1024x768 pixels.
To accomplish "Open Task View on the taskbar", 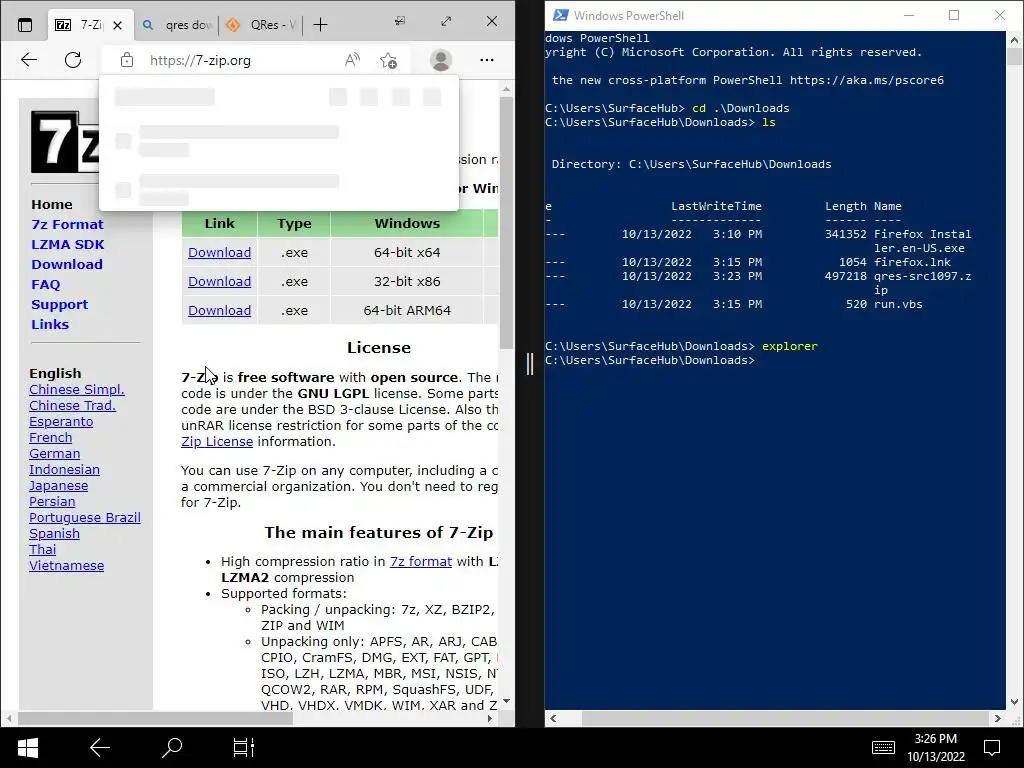I will click(244, 748).
